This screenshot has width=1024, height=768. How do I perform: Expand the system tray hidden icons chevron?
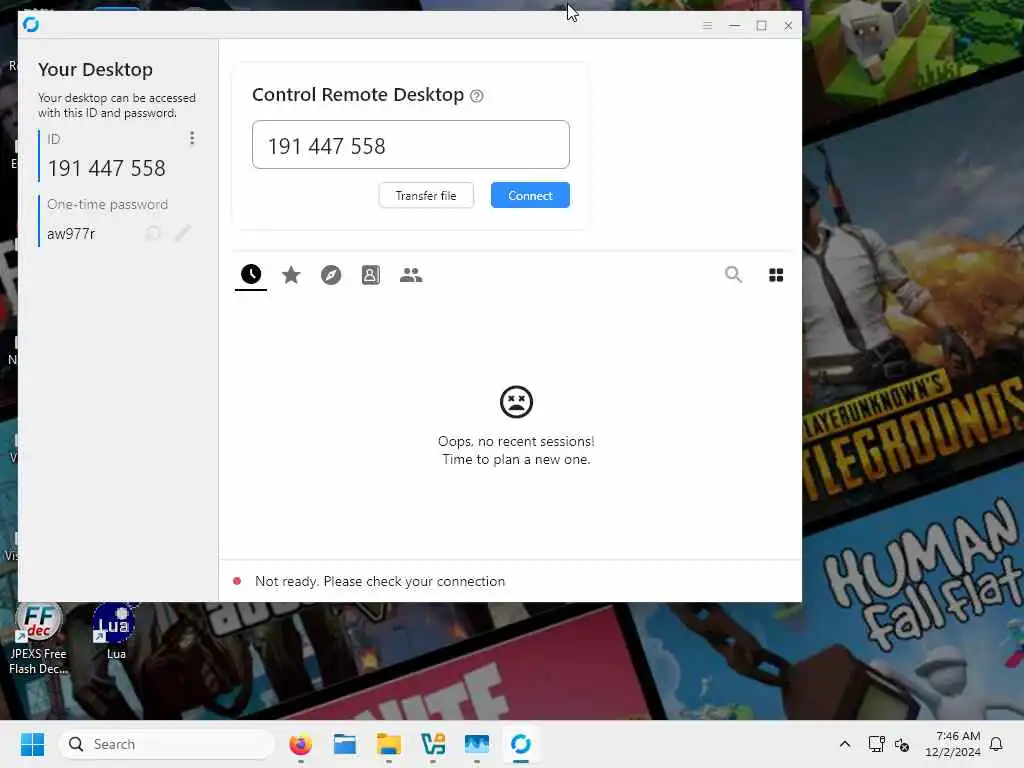pos(845,744)
